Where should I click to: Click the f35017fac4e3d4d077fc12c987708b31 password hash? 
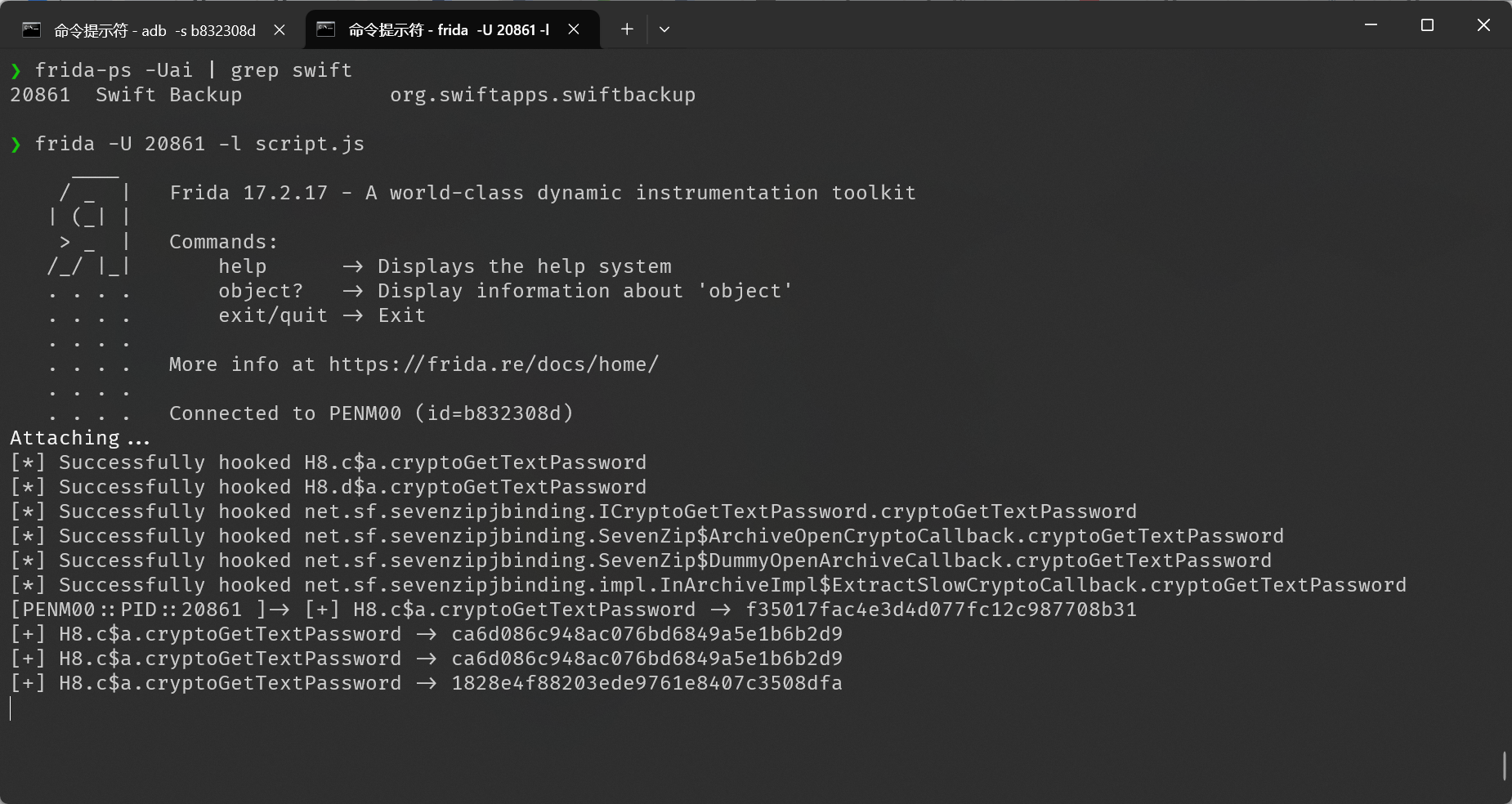pyautogui.click(x=941, y=610)
